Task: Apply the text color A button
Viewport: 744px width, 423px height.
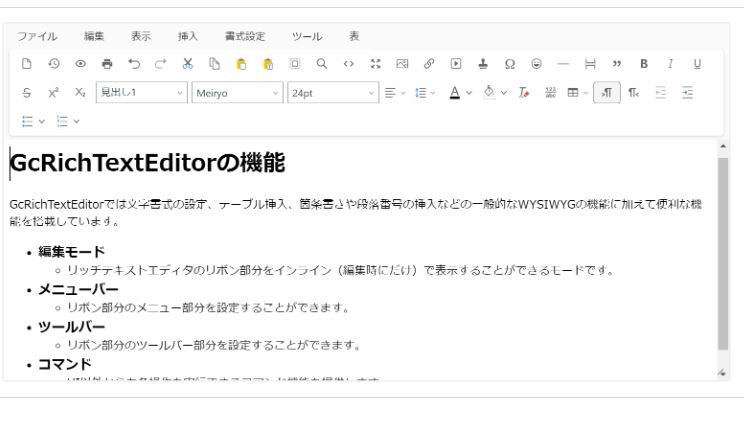Action: point(455,93)
